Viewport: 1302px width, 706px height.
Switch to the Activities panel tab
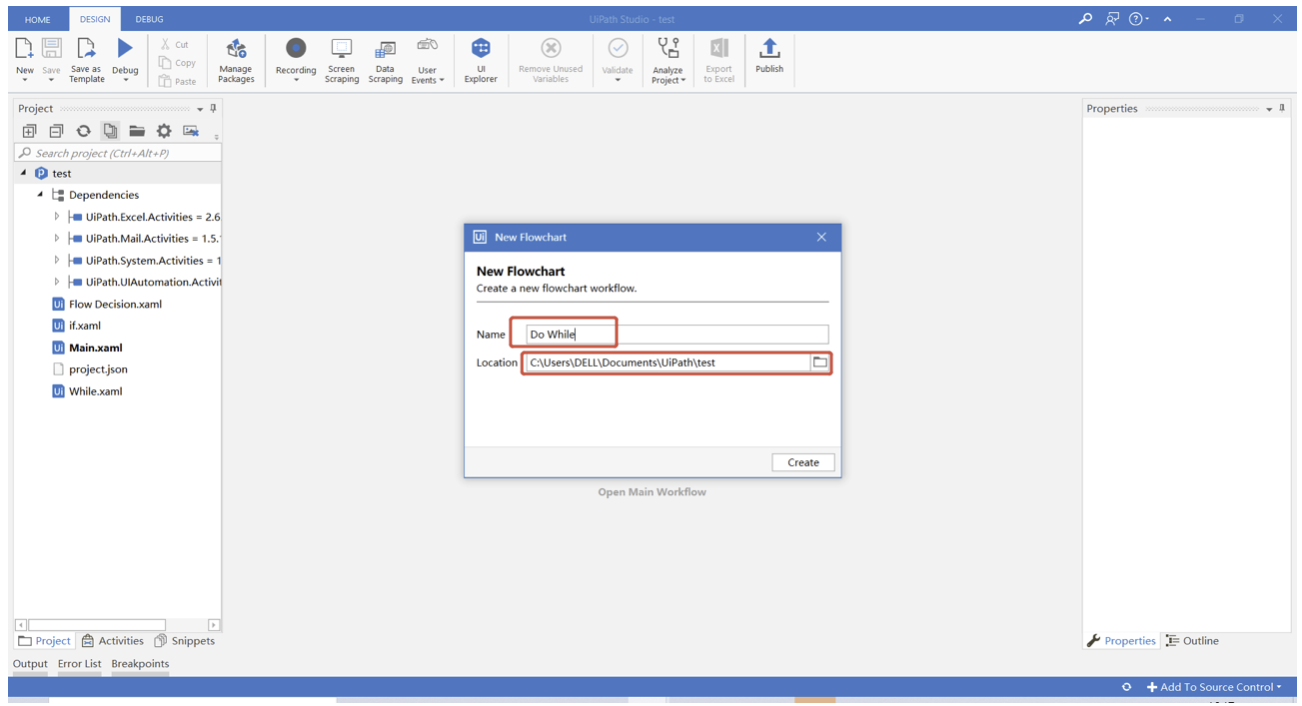[113, 641]
